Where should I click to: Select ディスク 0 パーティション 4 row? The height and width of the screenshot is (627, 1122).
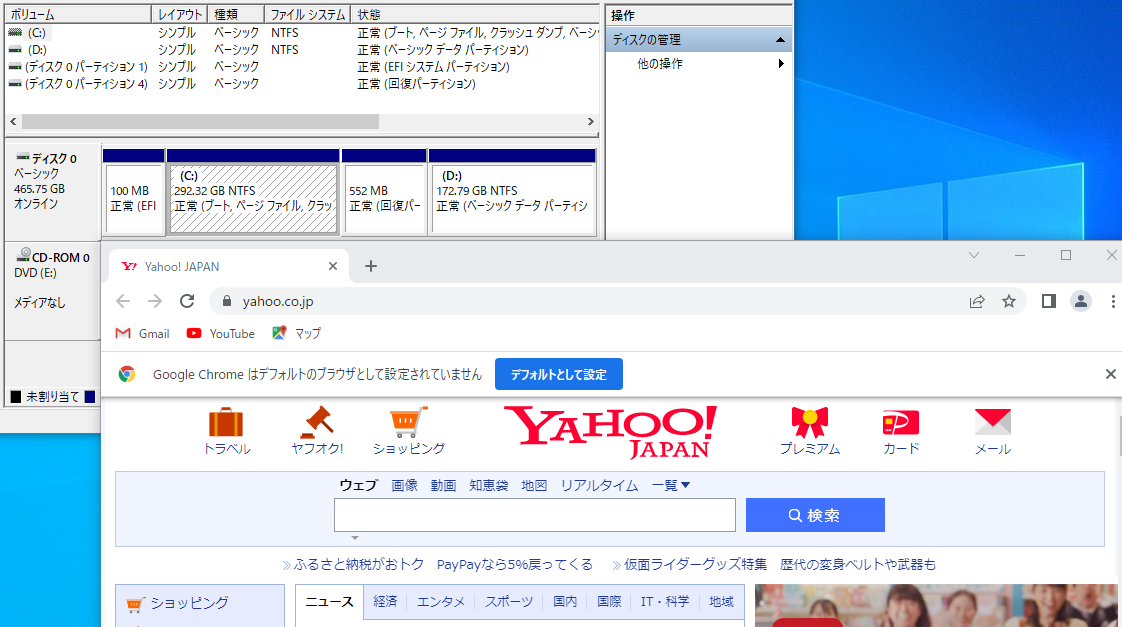[302, 84]
